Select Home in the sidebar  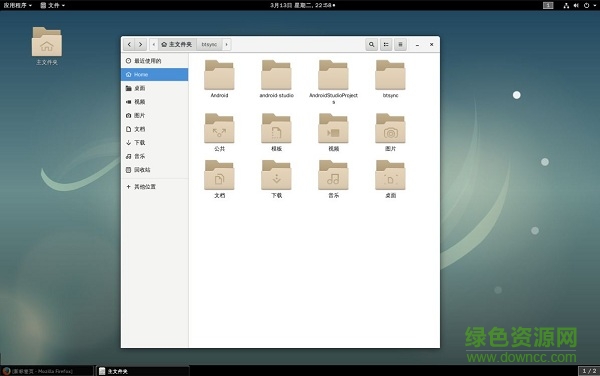(155, 75)
